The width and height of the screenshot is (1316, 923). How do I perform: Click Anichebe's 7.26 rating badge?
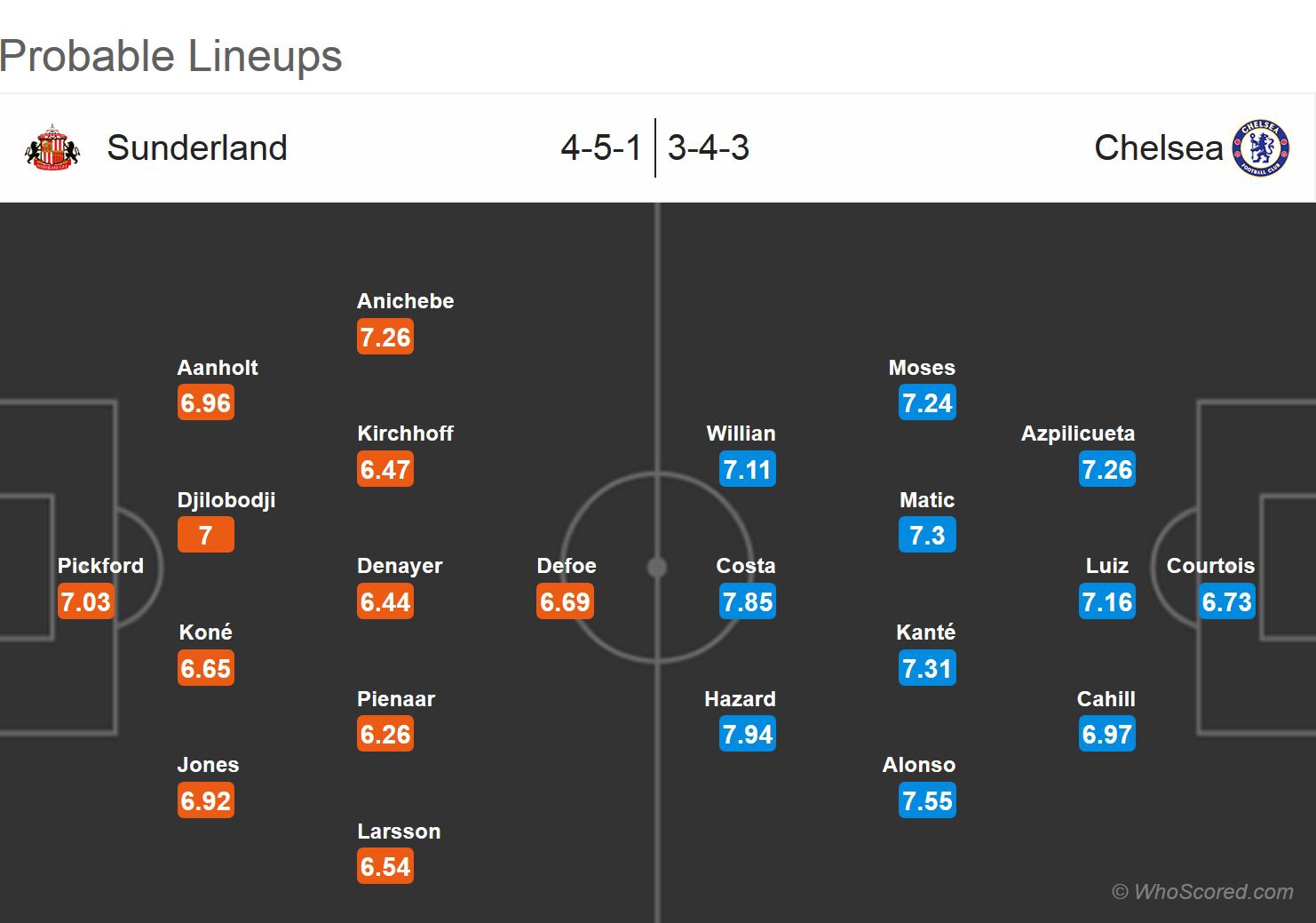(385, 338)
